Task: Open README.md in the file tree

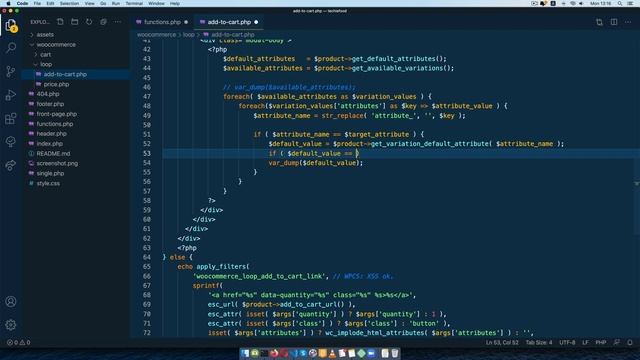Action: click(x=53, y=153)
